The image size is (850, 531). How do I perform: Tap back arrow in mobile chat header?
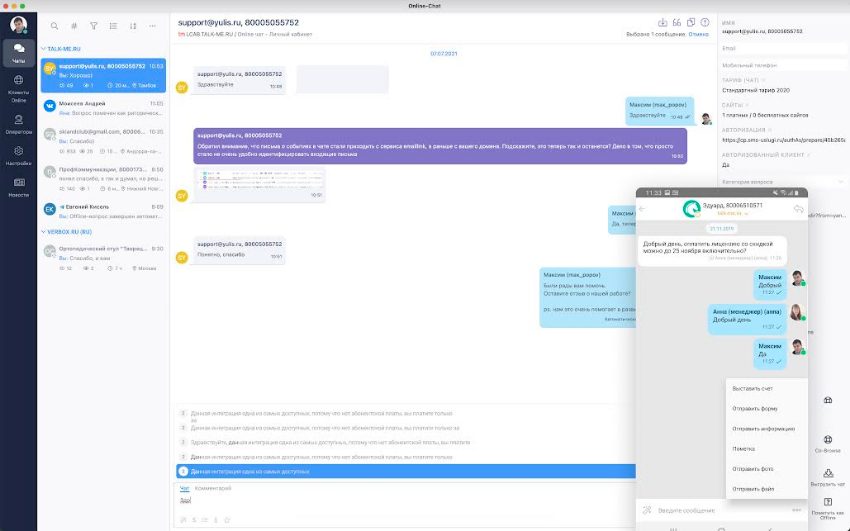tap(642, 209)
